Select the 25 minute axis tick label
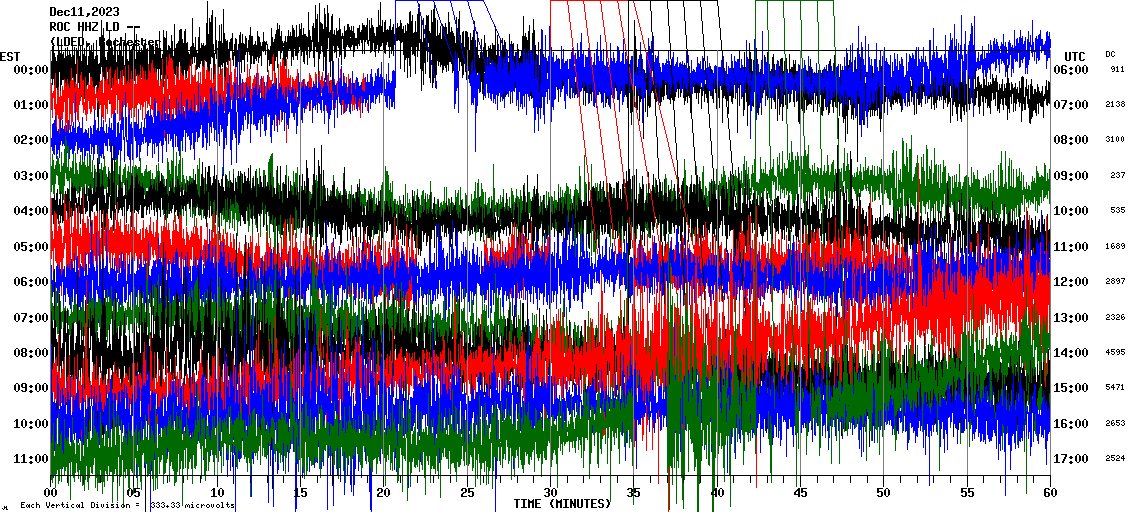Viewport: 1130px width, 519px height. pyautogui.click(x=467, y=493)
